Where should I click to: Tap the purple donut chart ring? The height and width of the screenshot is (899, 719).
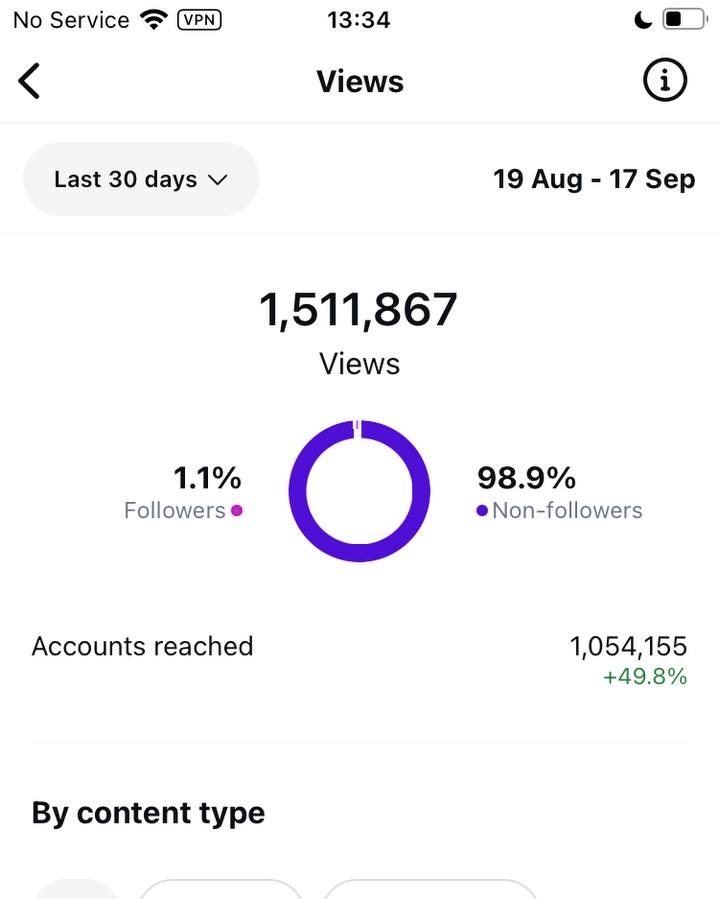point(296,491)
